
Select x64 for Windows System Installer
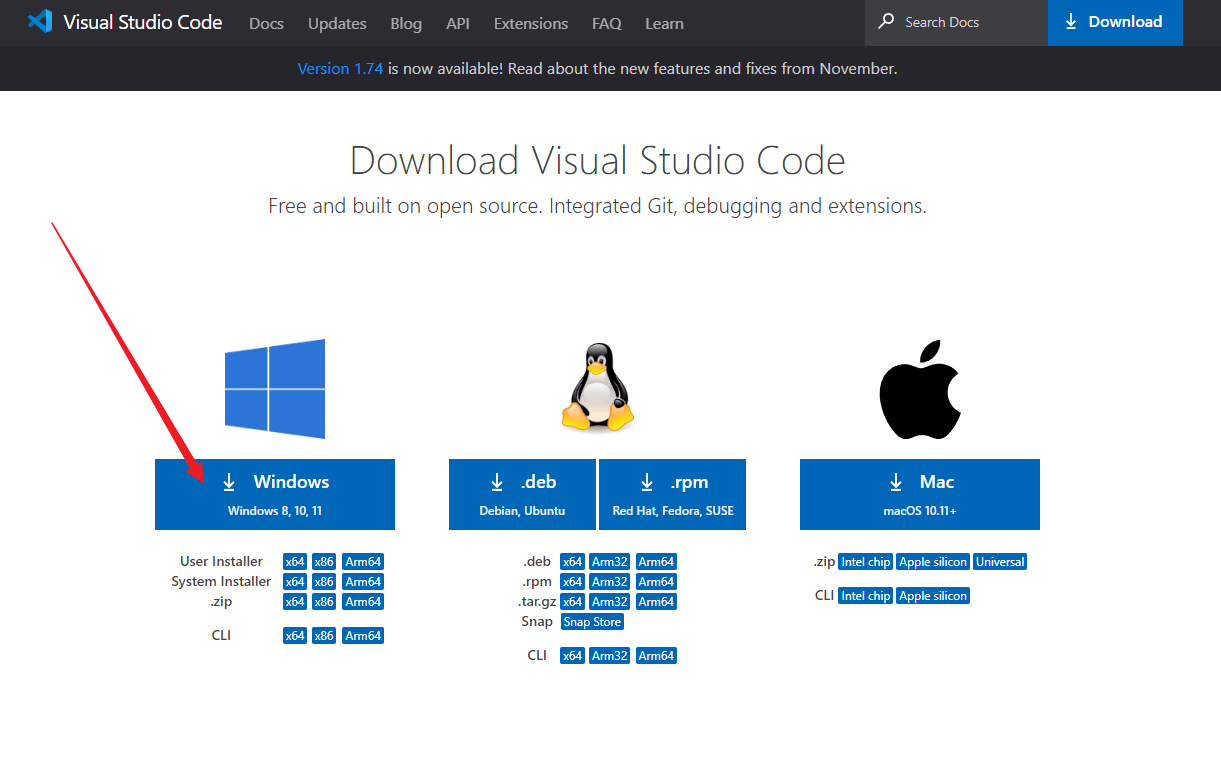295,582
